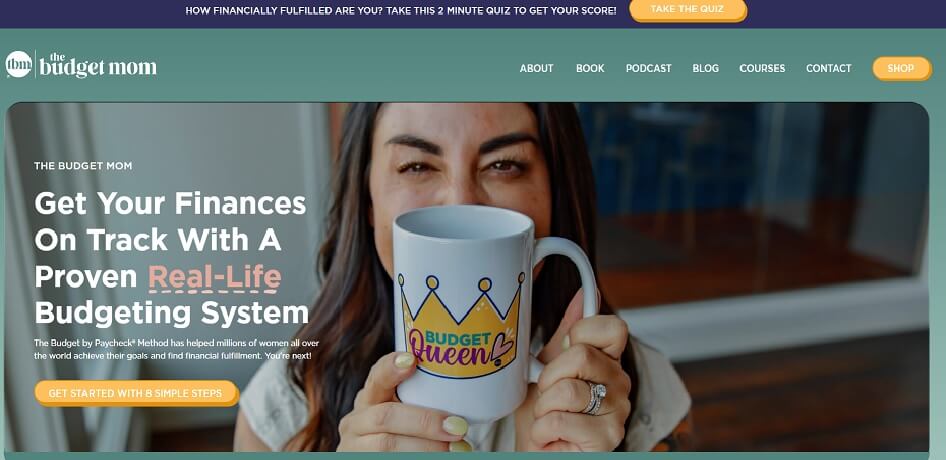The height and width of the screenshot is (460, 946).
Task: Click the yellow SHOP button
Action: (901, 69)
